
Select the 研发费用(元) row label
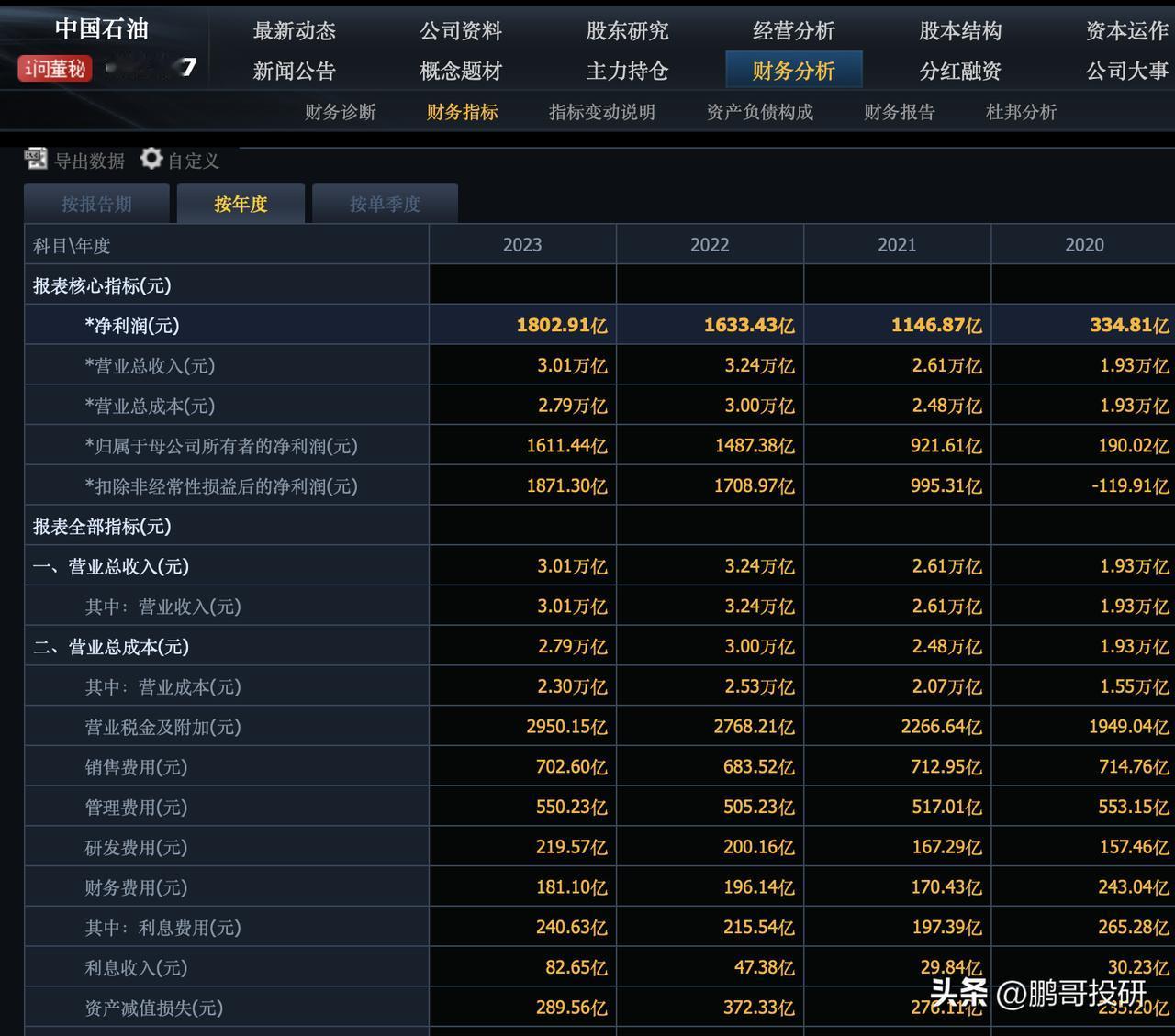point(136,848)
